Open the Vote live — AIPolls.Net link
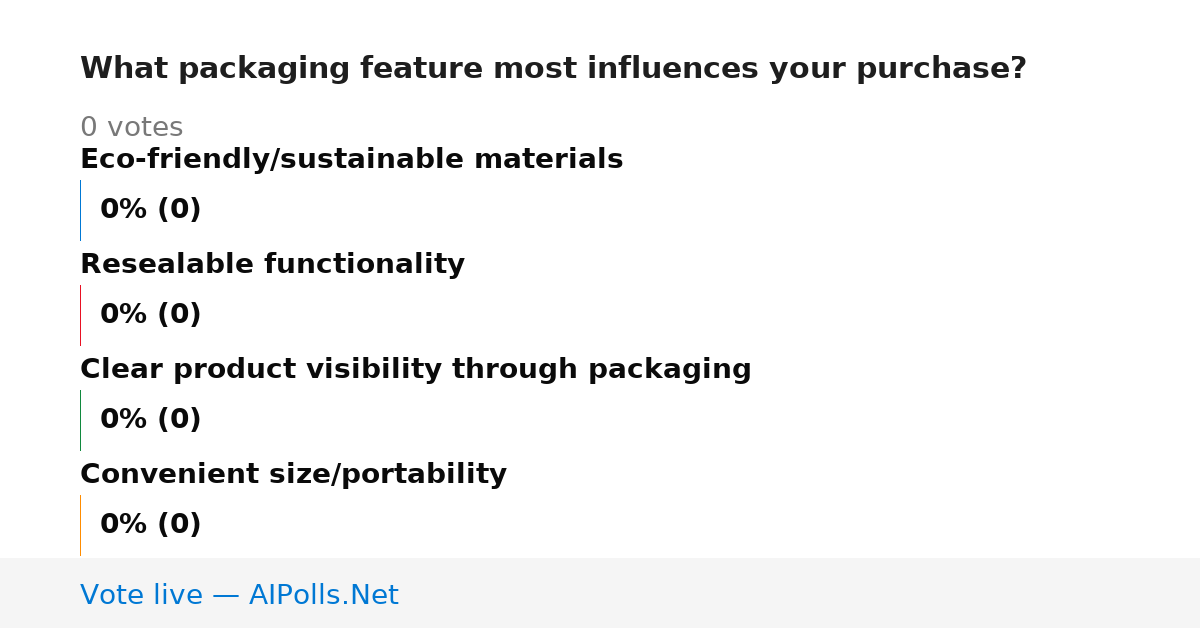Image resolution: width=1200 pixels, height=628 pixels. (x=239, y=595)
